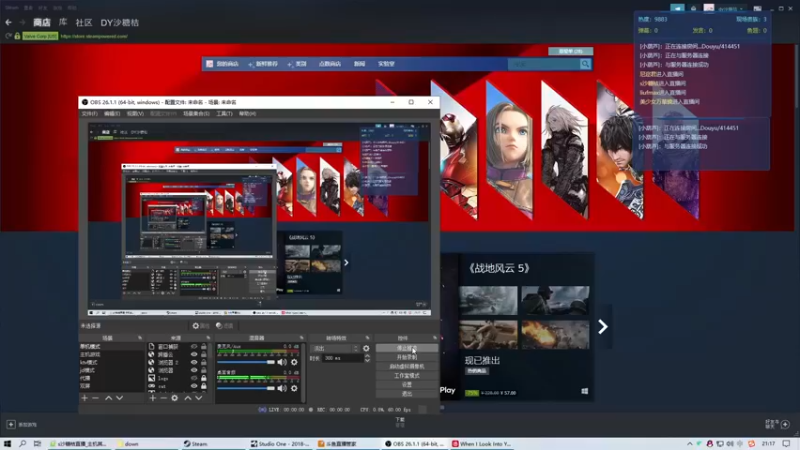Open transition properties gear icon
The image size is (800, 450).
click(366, 348)
